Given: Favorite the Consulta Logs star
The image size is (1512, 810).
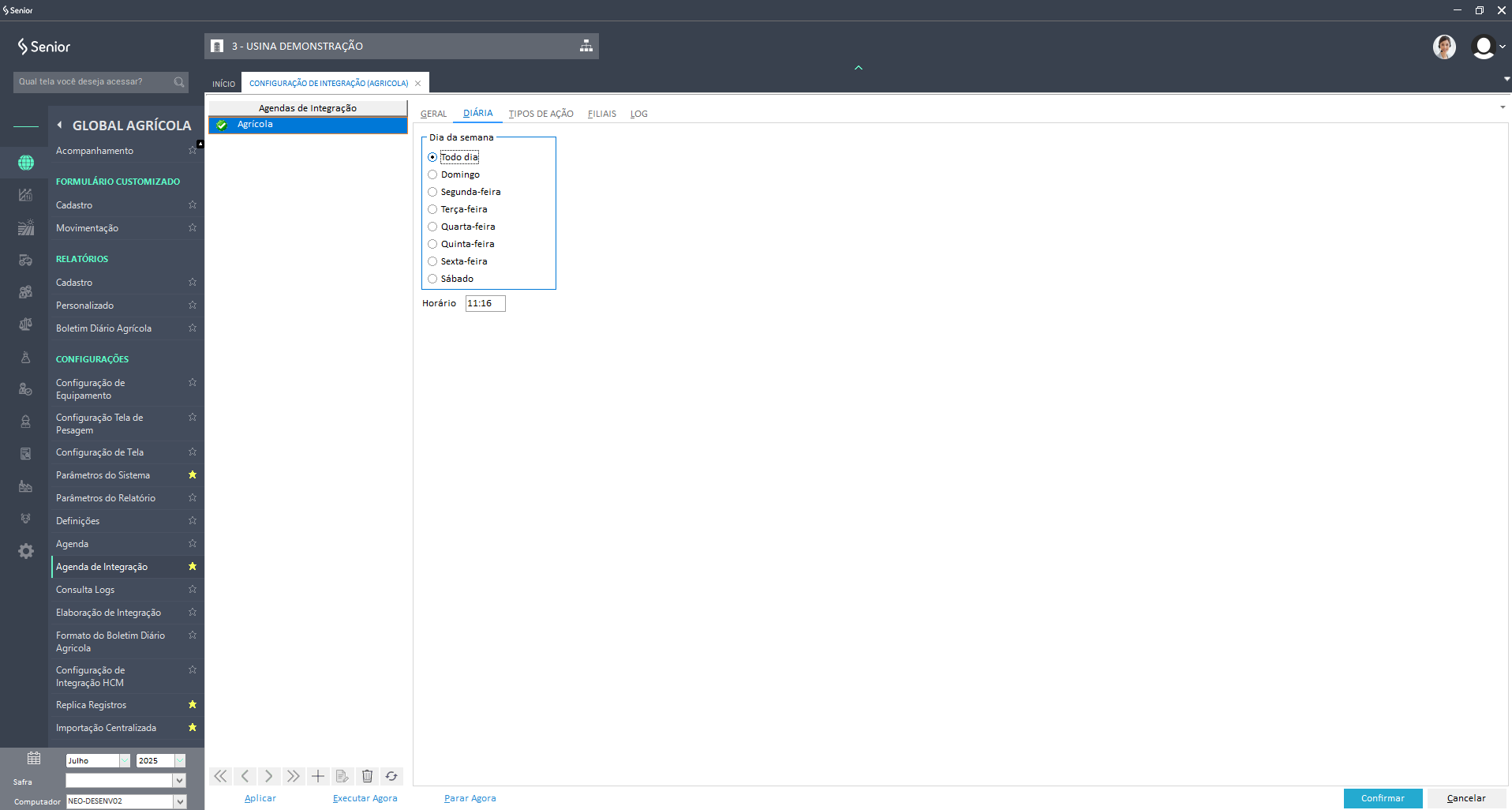Looking at the screenshot, I should click(x=193, y=589).
